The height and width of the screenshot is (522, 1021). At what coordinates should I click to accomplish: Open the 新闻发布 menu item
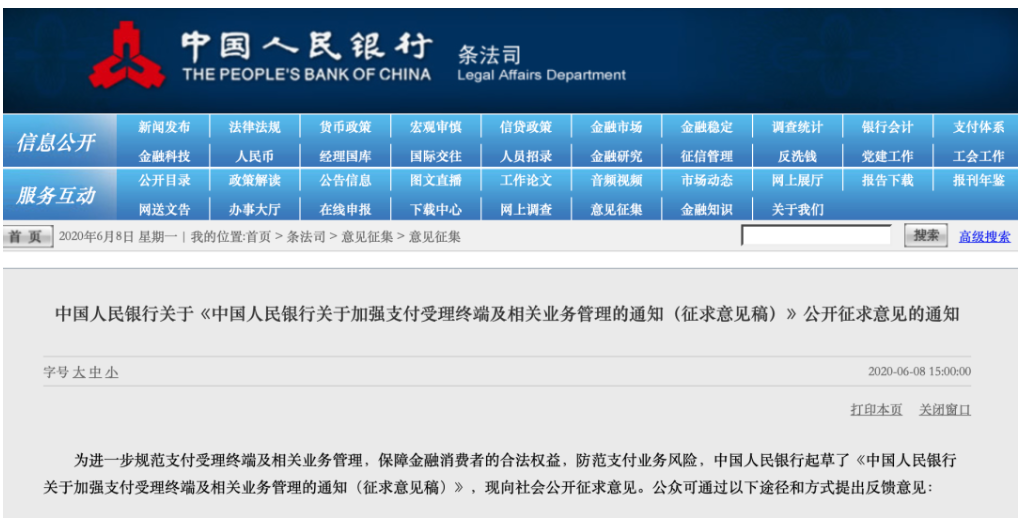[164, 128]
